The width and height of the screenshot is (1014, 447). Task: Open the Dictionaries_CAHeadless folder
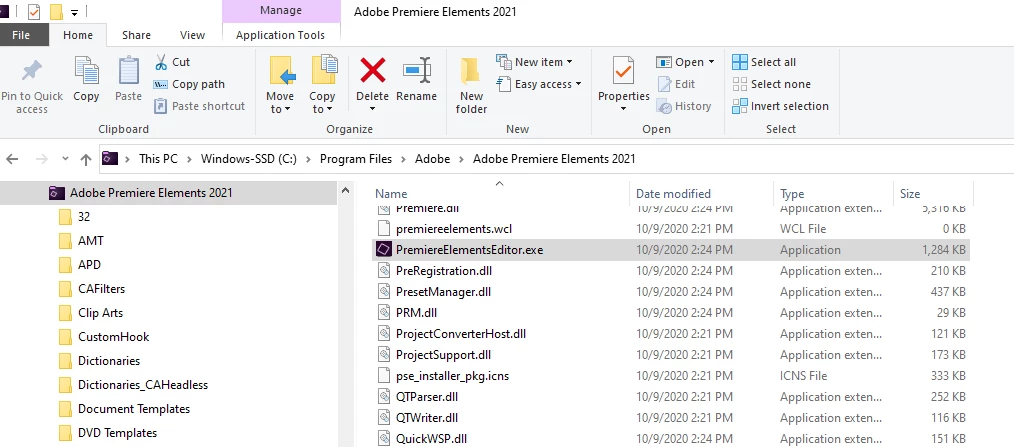point(143,385)
